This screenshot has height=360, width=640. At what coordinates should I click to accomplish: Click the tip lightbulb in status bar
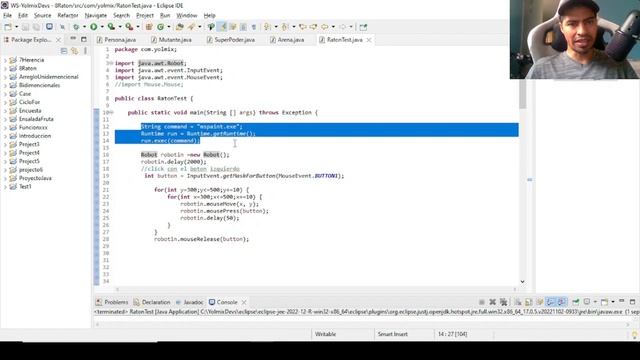tap(635, 335)
